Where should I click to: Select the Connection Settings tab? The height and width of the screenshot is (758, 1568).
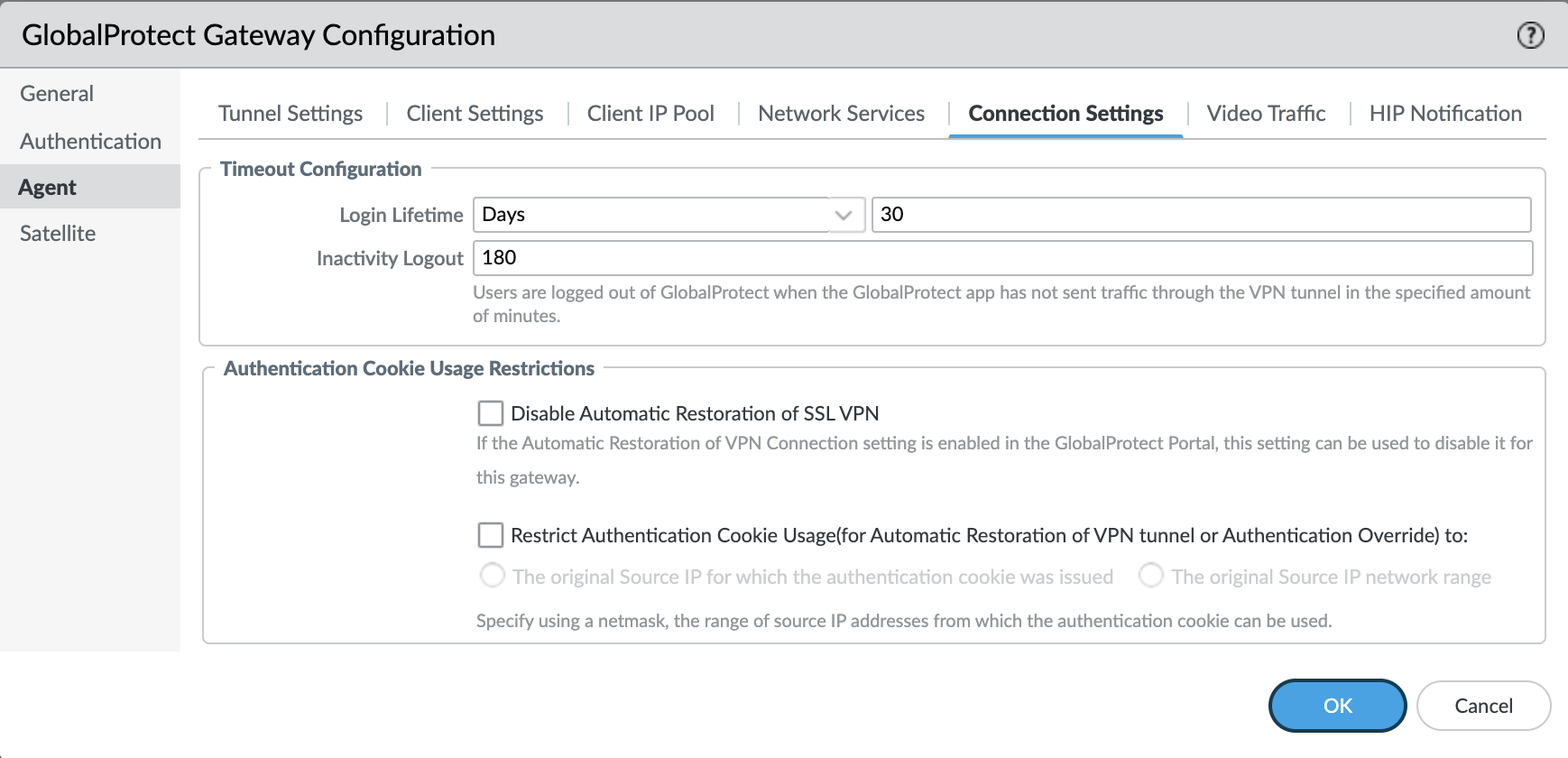tap(1065, 114)
